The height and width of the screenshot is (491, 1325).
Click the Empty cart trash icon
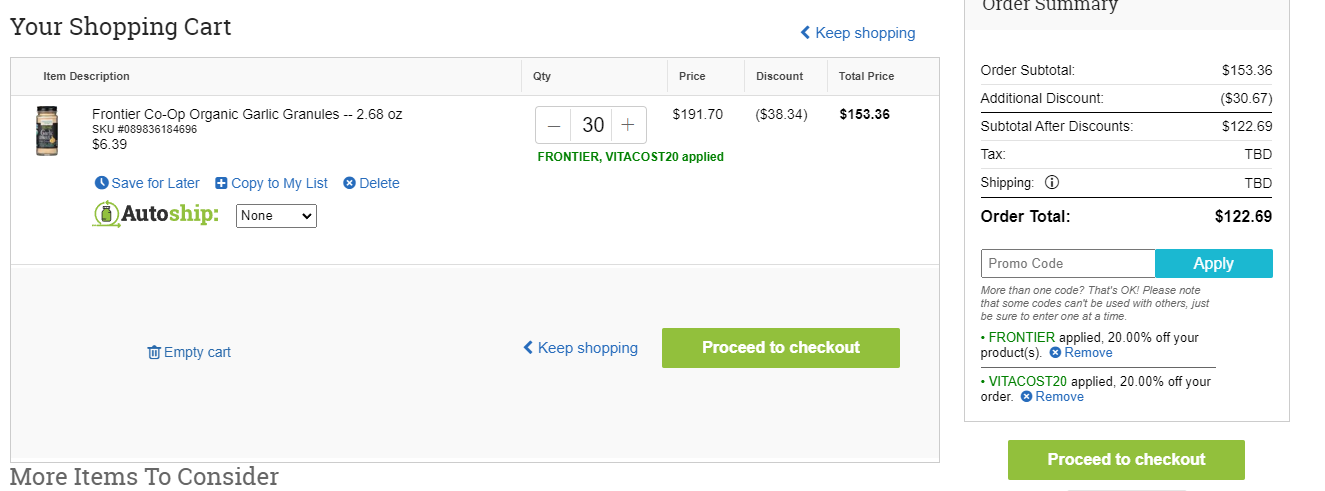point(154,352)
